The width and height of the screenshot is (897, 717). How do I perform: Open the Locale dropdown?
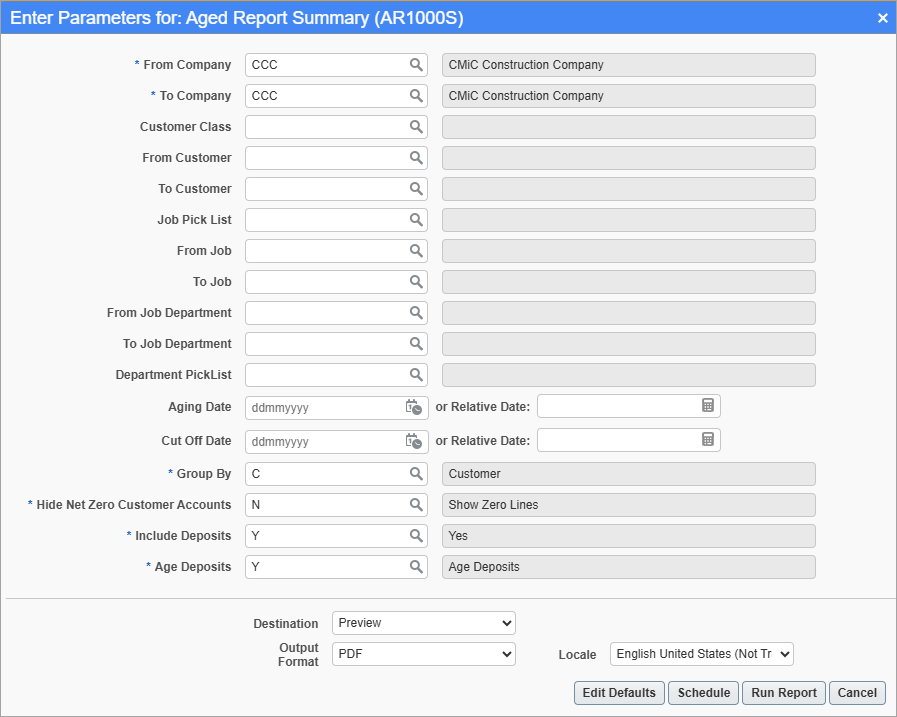701,654
